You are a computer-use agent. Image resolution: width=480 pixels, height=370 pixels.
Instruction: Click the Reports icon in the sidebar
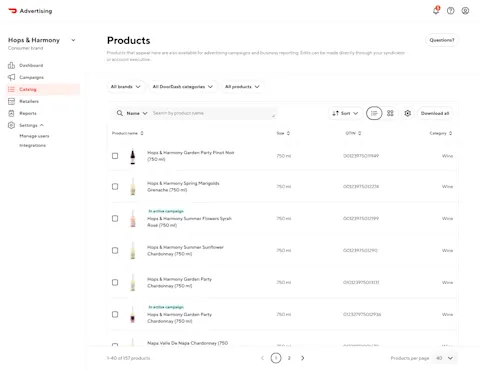click(x=11, y=113)
